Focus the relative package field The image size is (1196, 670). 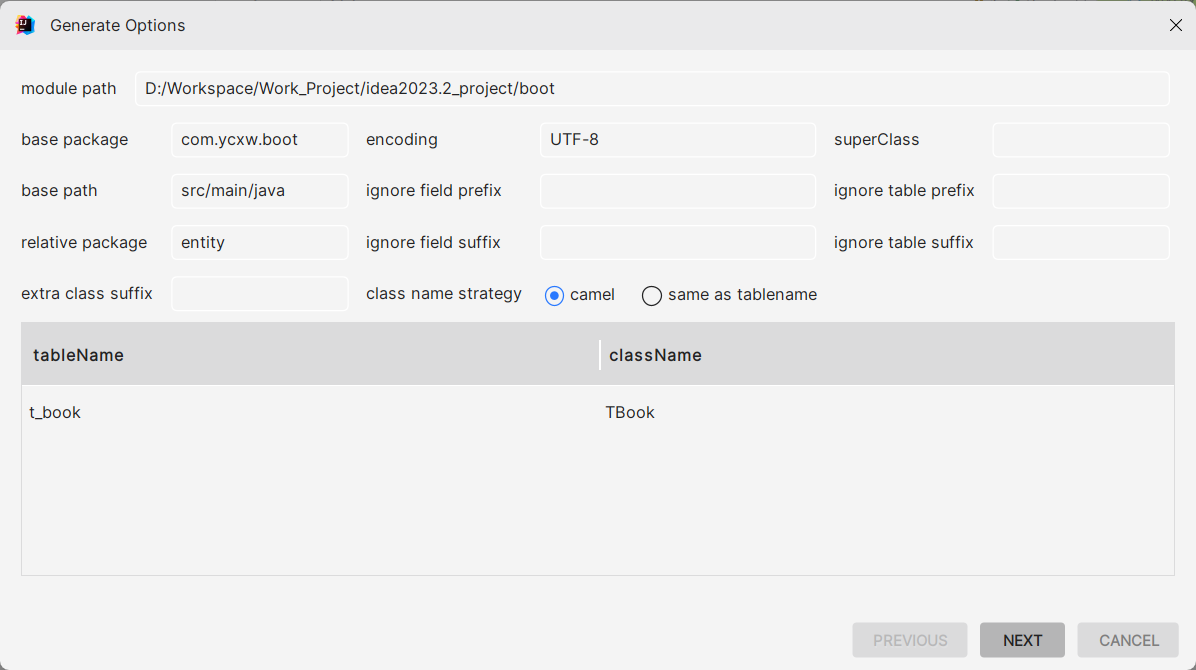click(x=260, y=242)
